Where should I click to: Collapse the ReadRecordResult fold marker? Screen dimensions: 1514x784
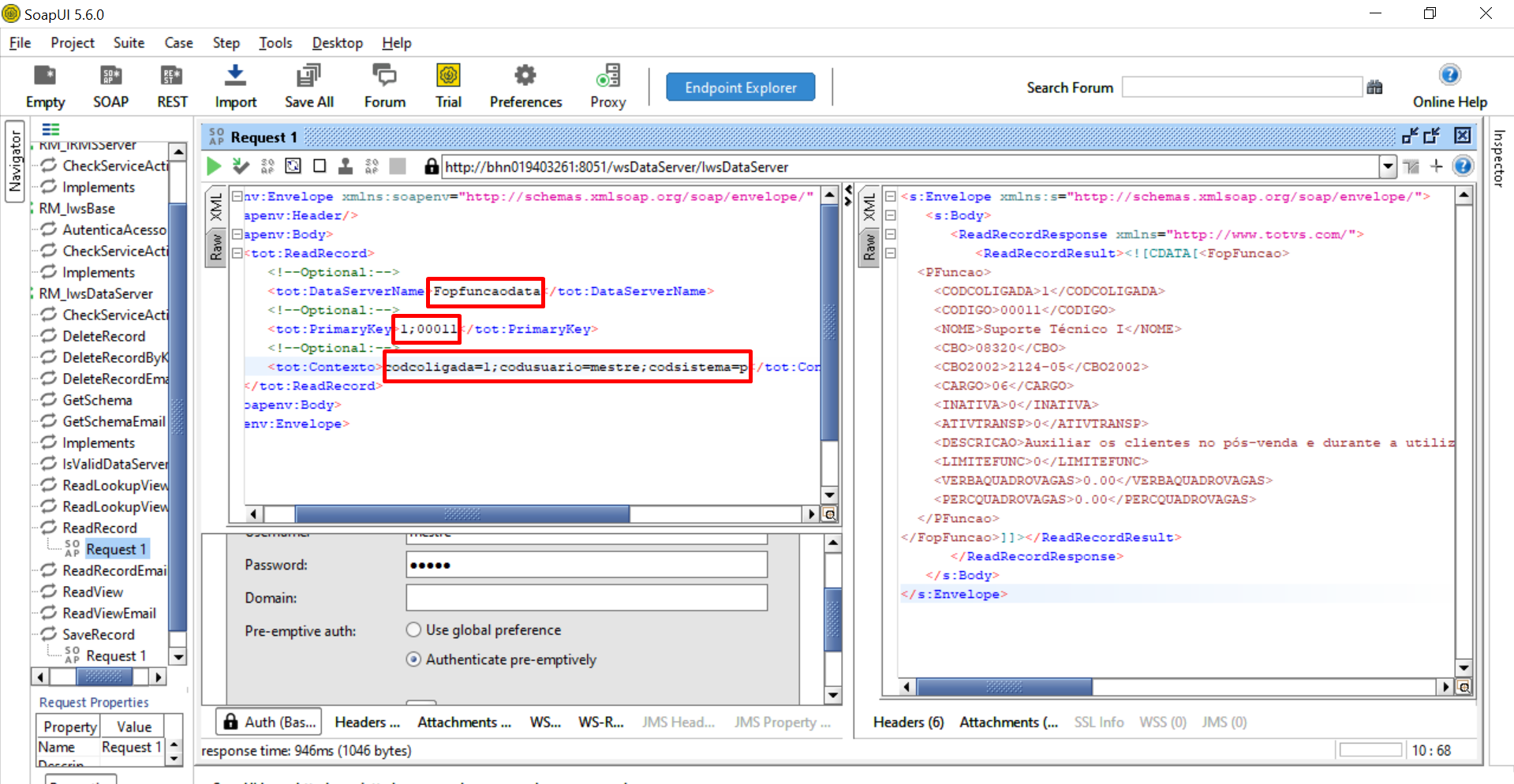click(x=891, y=253)
